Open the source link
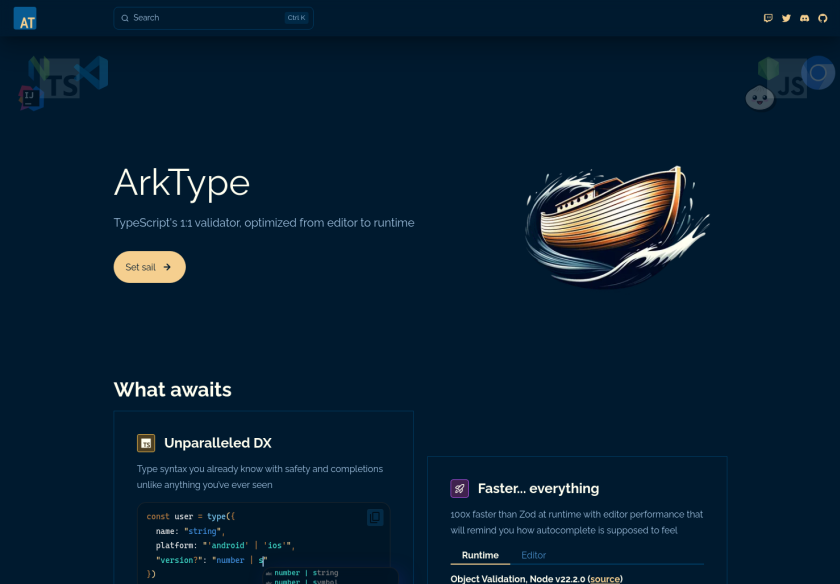The height and width of the screenshot is (584, 840). 605,579
